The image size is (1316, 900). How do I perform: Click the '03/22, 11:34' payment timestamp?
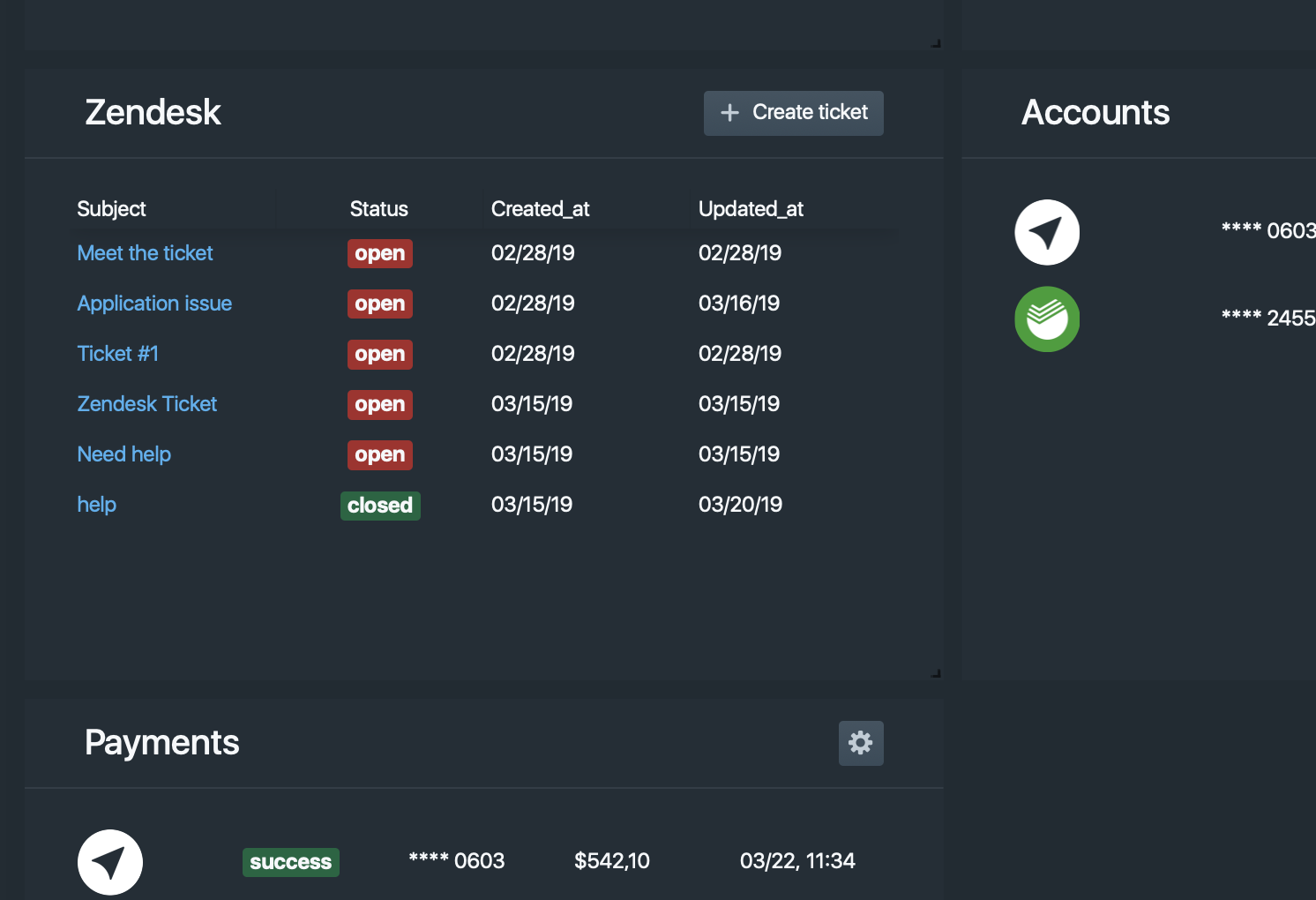(x=797, y=861)
